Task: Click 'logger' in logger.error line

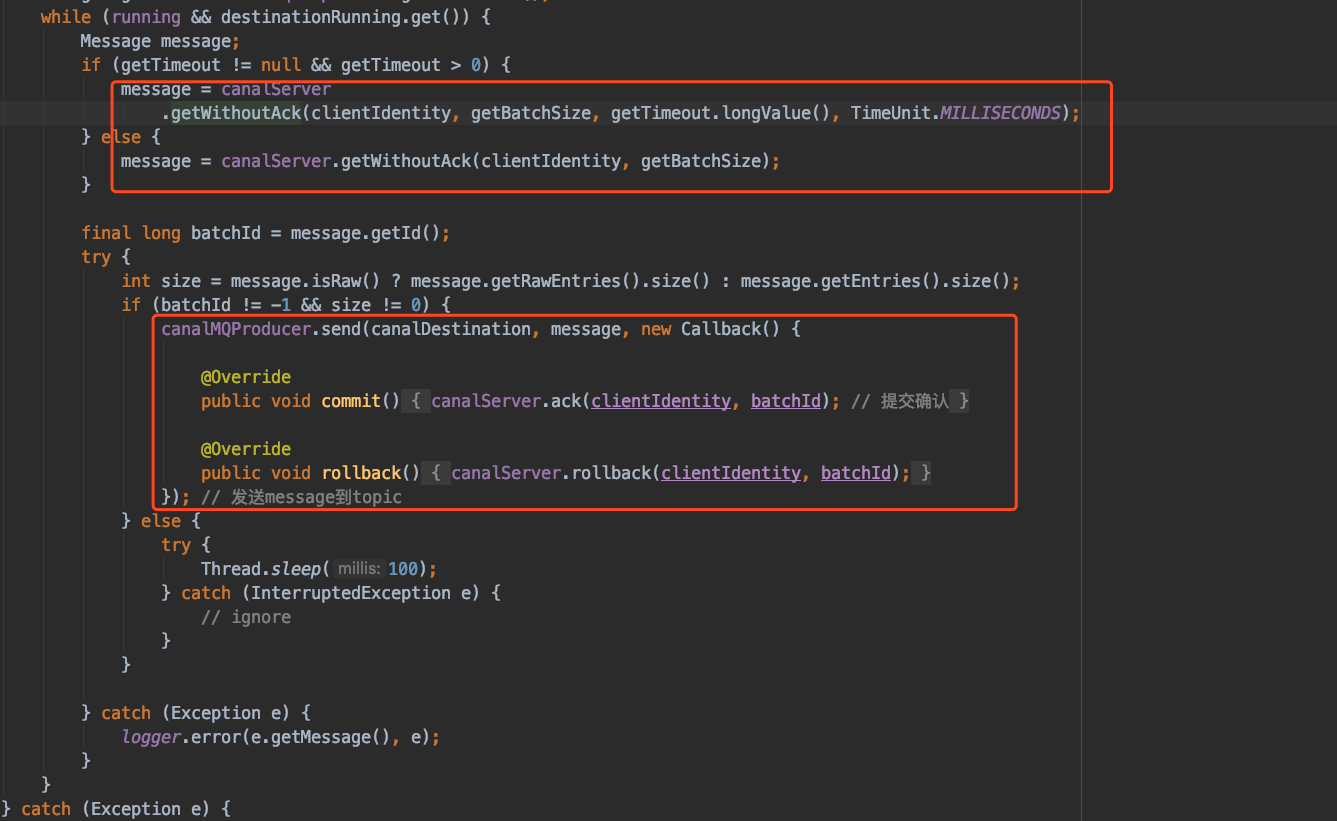Action: point(151,737)
